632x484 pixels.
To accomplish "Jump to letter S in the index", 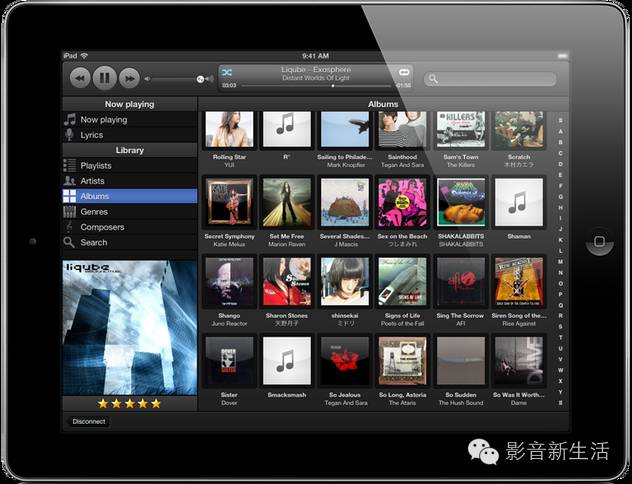I will (x=561, y=326).
